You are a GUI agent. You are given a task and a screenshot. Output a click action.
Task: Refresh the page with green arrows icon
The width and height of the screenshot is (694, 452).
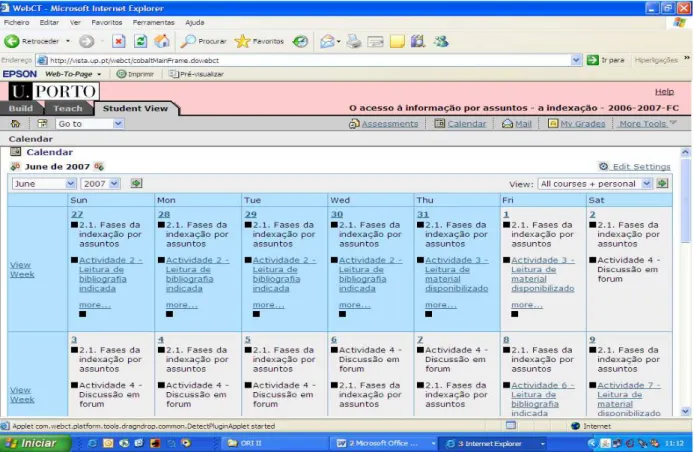(140, 42)
